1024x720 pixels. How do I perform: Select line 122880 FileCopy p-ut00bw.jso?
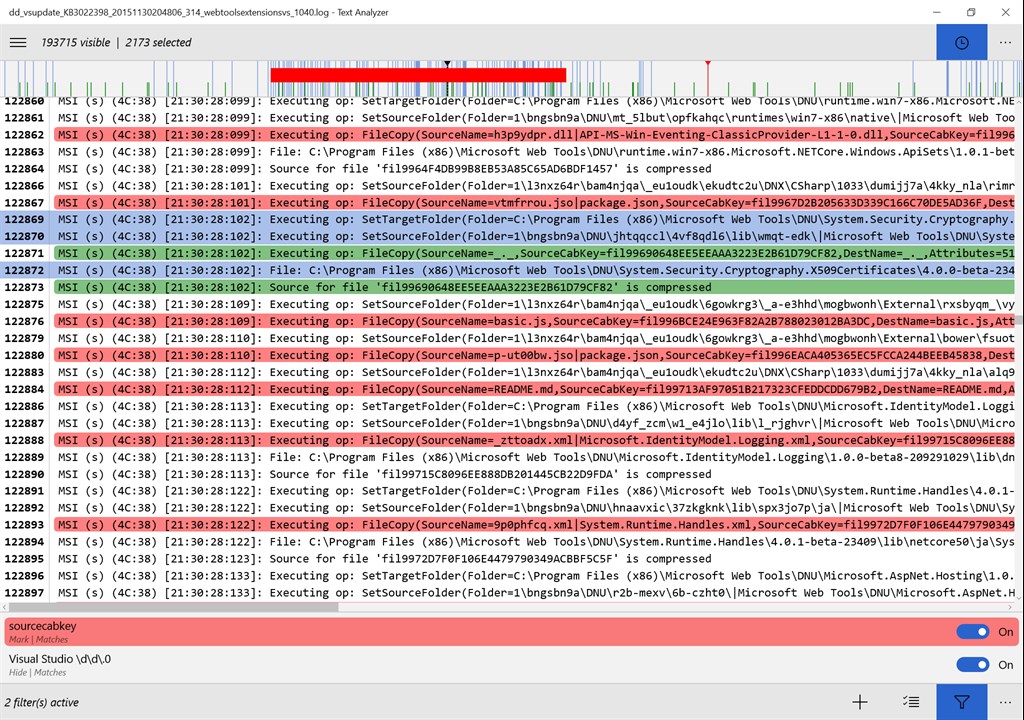[509, 355]
